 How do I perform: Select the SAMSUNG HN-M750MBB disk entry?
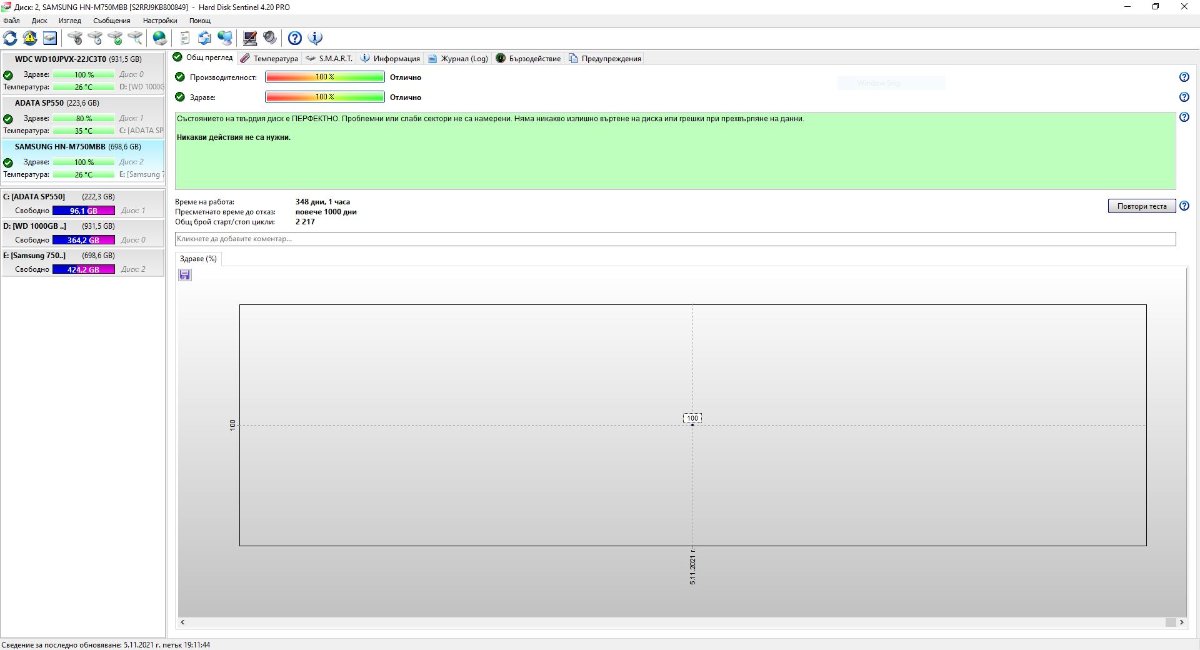[82, 161]
